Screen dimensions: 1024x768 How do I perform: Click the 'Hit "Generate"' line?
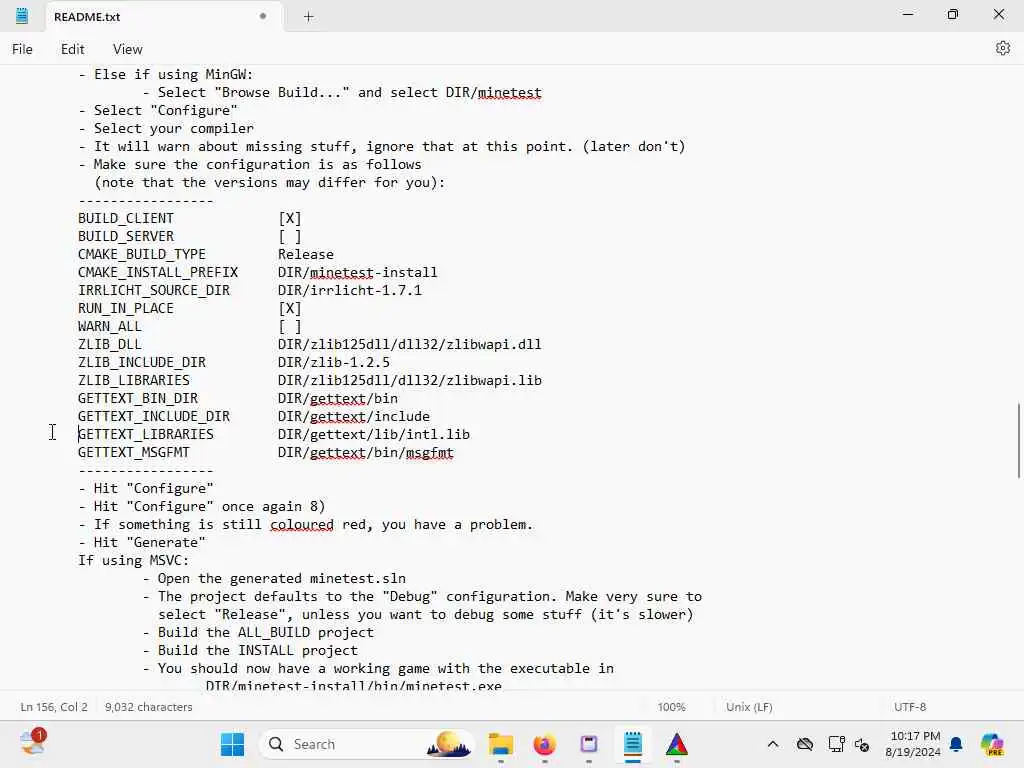pyautogui.click(x=142, y=542)
